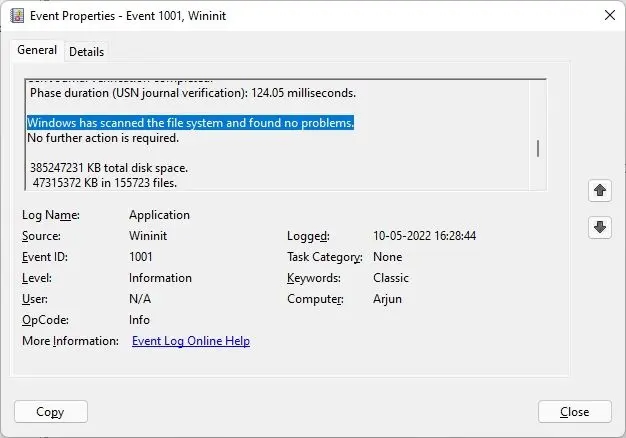626x438 pixels.
Task: Click the '385247231 KB total disk space' line
Action: (x=109, y=167)
